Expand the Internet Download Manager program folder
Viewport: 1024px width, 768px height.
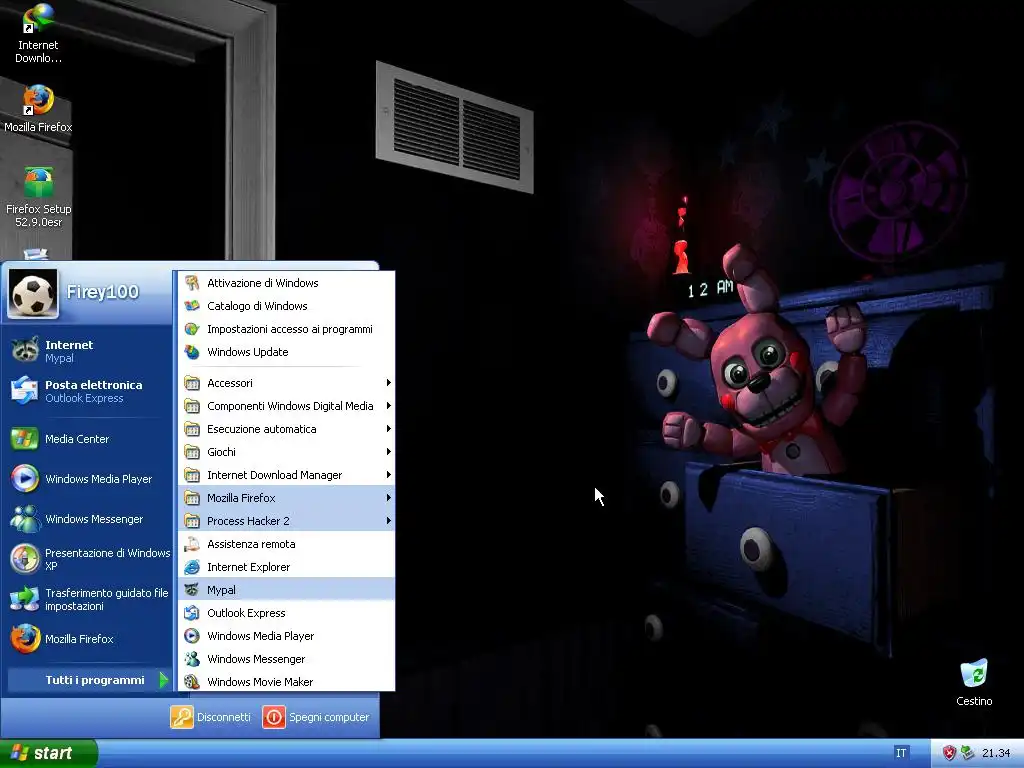tap(287, 475)
